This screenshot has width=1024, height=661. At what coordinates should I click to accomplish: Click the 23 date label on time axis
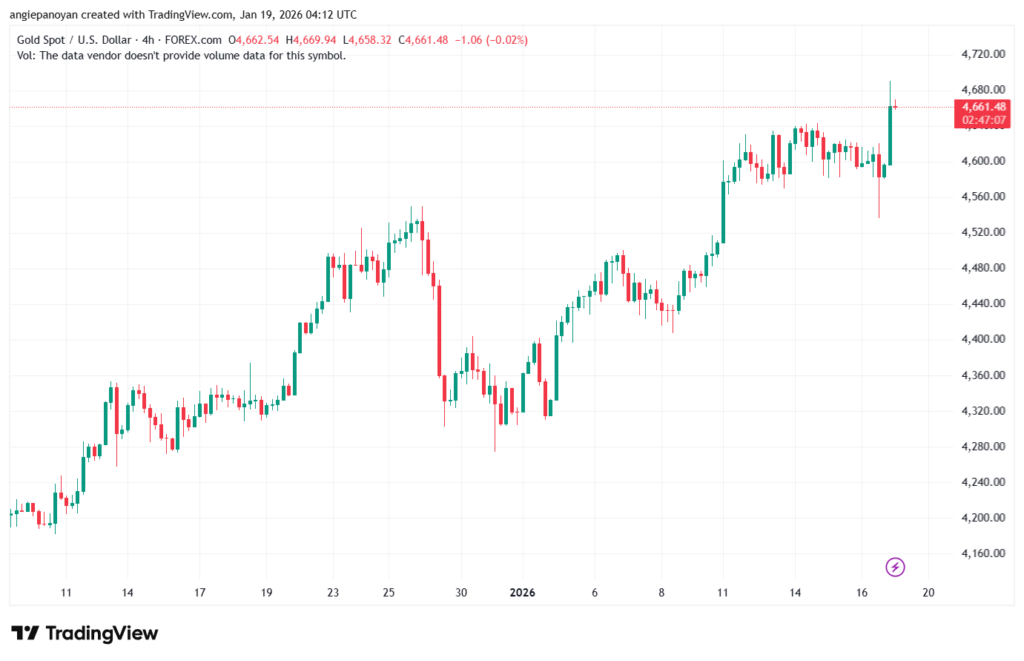[333, 592]
